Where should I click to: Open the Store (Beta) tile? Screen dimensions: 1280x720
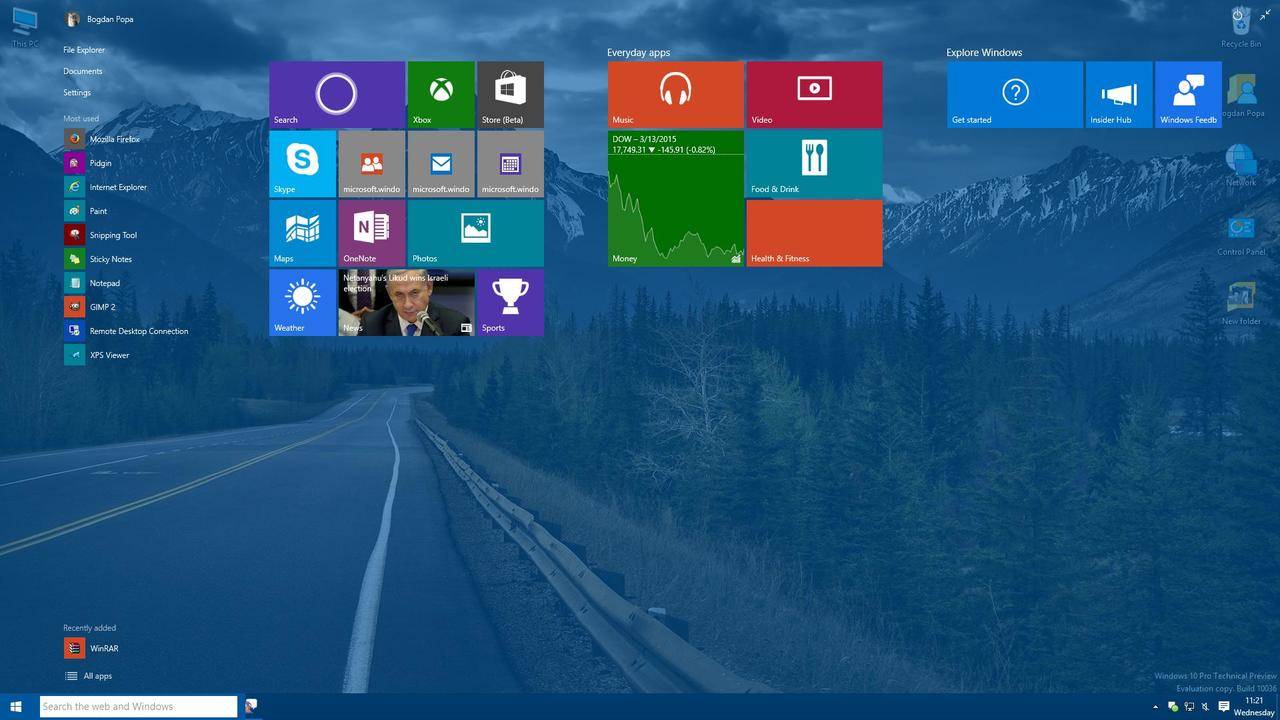point(510,94)
